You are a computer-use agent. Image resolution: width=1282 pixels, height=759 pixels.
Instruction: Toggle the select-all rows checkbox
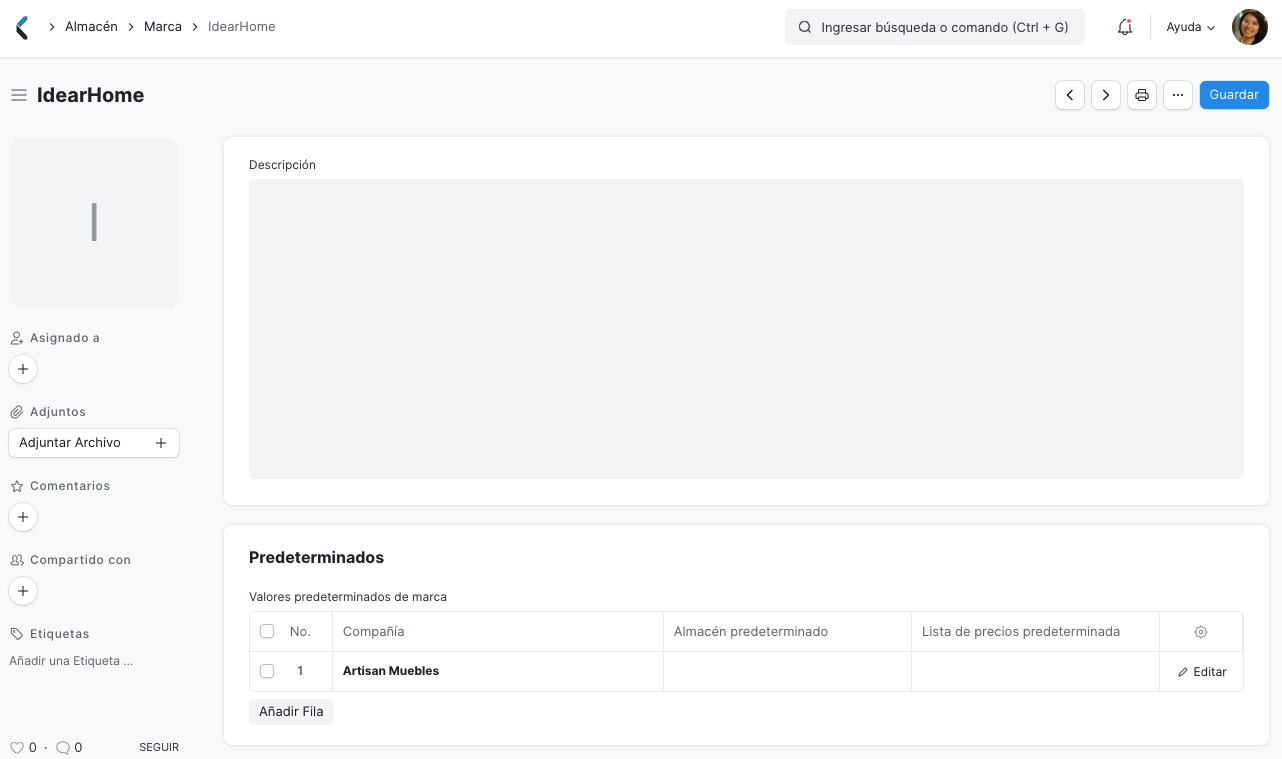267,631
